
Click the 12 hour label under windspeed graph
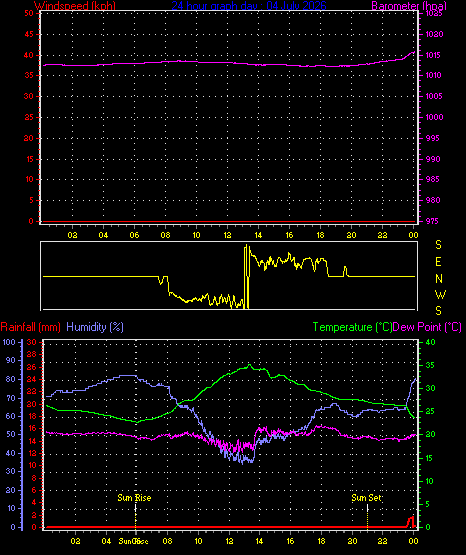point(227,235)
